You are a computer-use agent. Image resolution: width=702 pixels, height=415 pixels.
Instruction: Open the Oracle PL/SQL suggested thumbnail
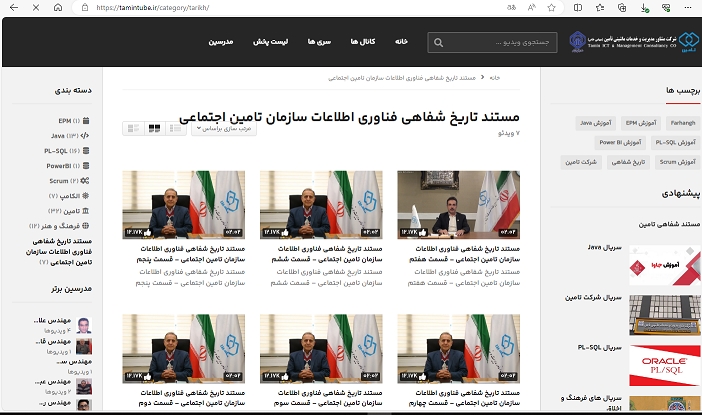pyautogui.click(x=664, y=365)
